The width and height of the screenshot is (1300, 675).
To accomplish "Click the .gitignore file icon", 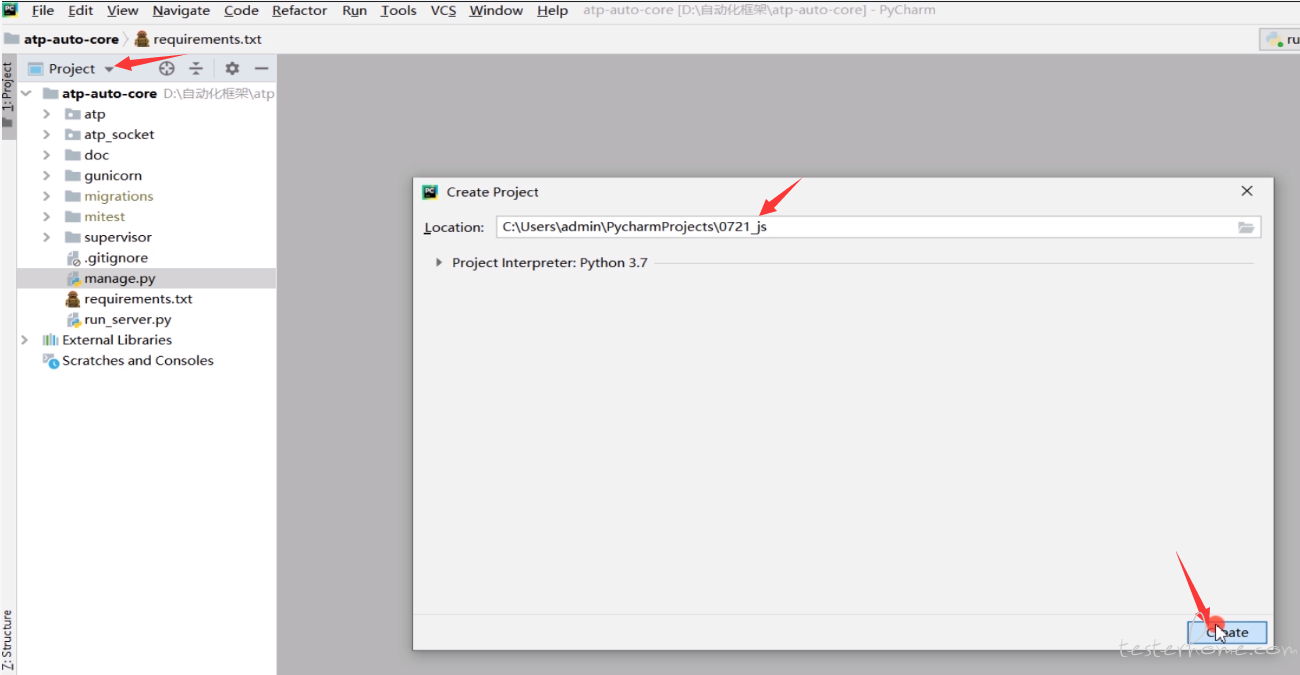I will tap(72, 258).
